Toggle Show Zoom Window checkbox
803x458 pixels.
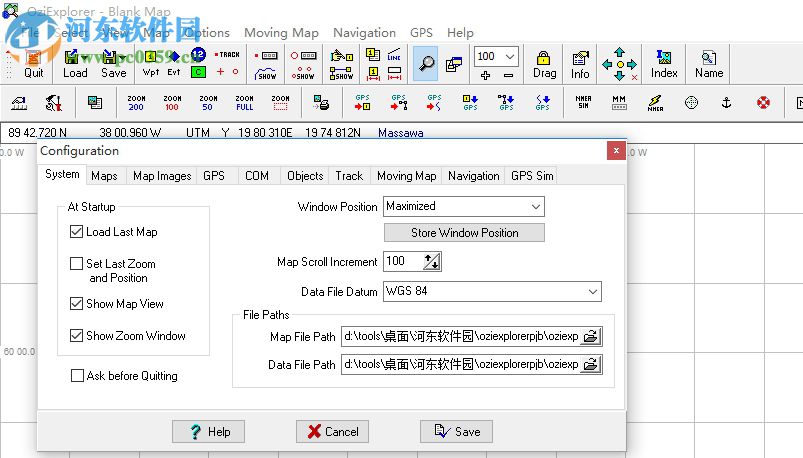coord(76,336)
